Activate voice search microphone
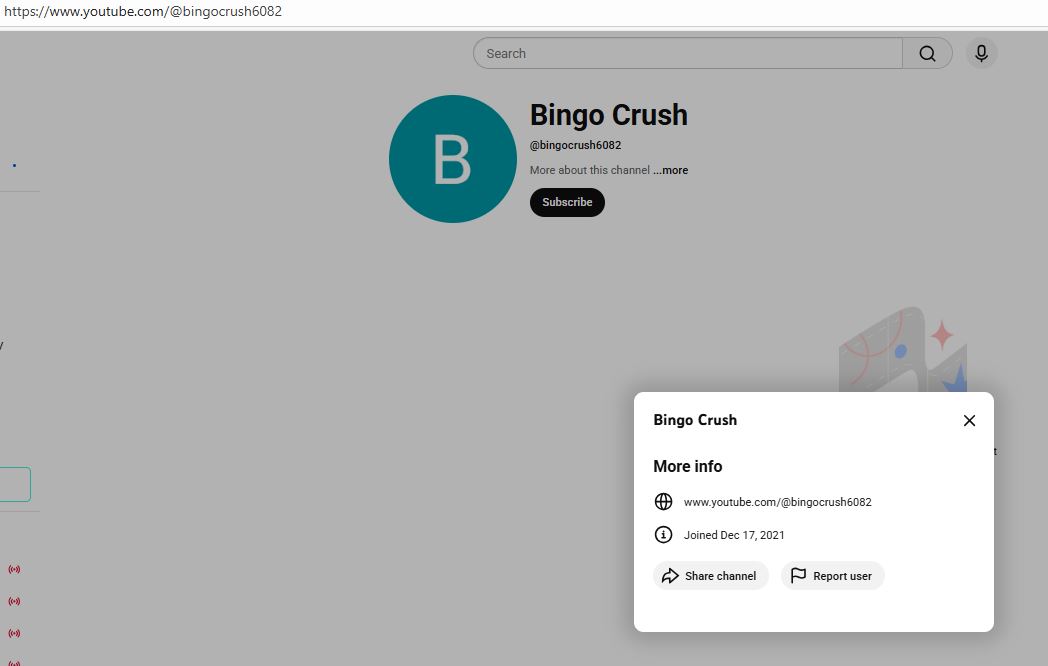1048x666 pixels. tap(981, 54)
